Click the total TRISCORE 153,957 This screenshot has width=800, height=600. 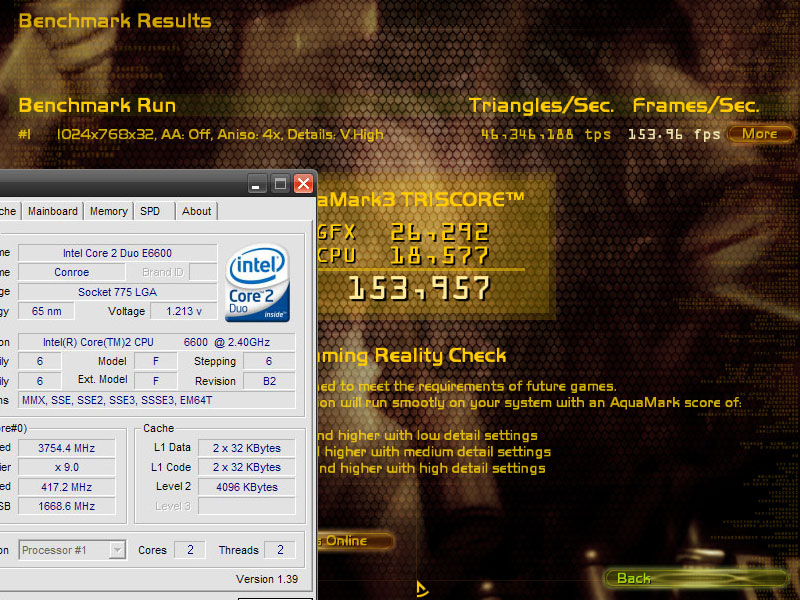[x=419, y=288]
